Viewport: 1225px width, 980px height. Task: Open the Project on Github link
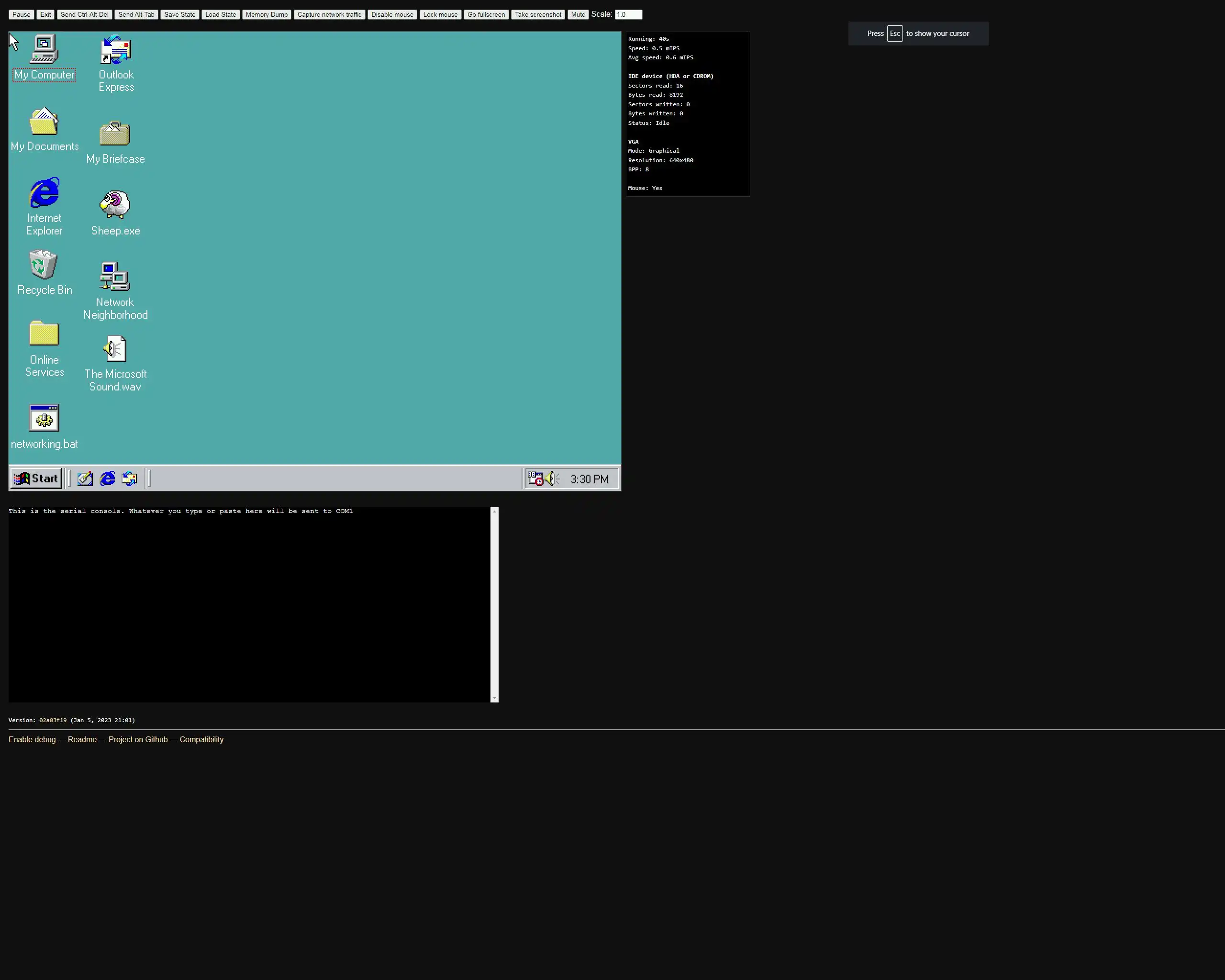tap(138, 740)
